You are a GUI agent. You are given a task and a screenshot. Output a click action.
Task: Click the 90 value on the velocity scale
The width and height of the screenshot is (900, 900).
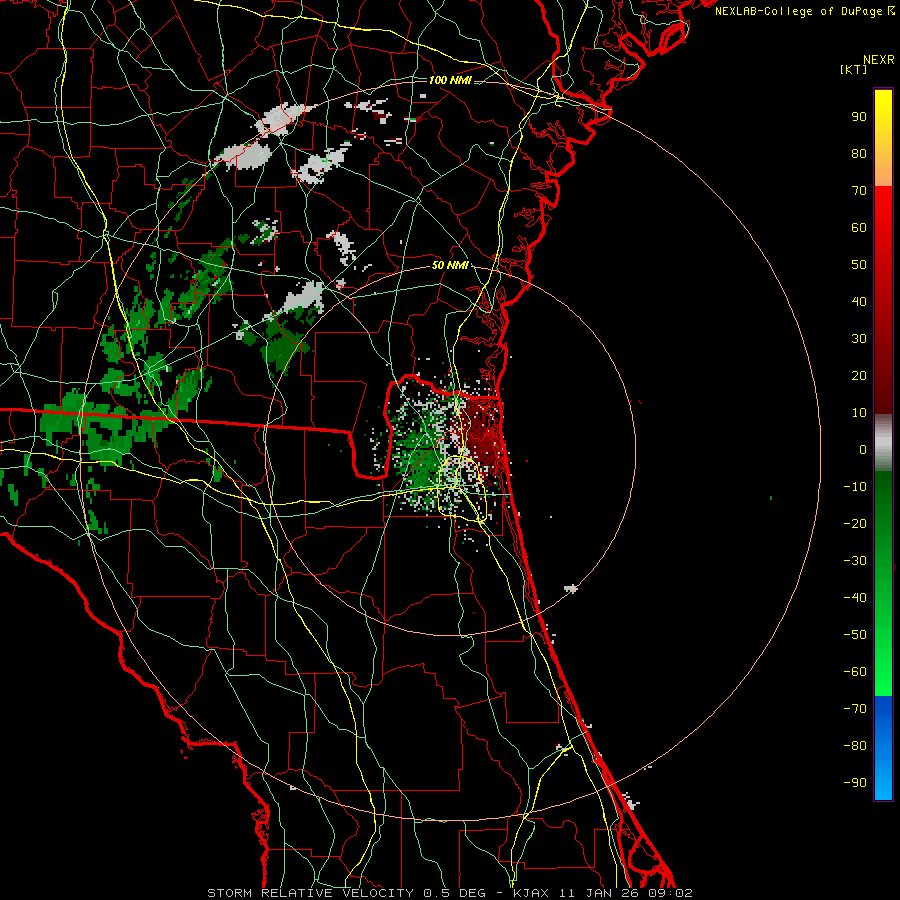[x=859, y=117]
